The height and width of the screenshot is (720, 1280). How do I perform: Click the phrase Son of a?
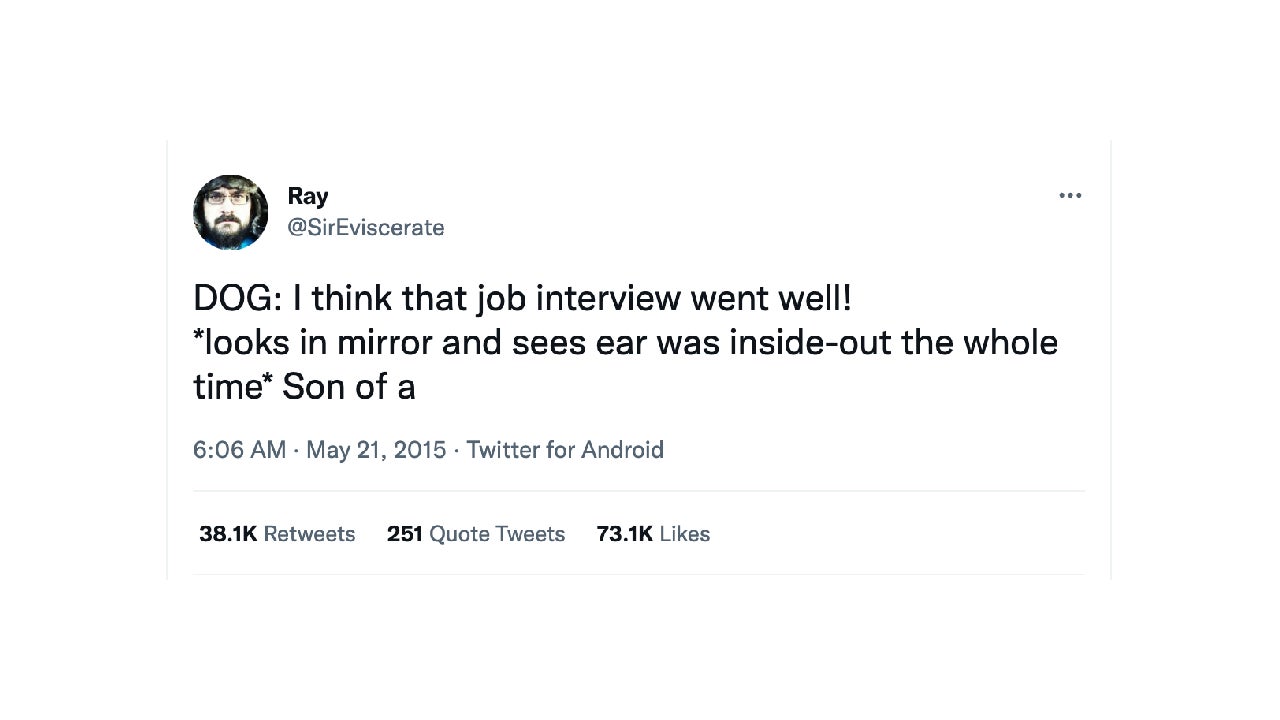[x=352, y=386]
